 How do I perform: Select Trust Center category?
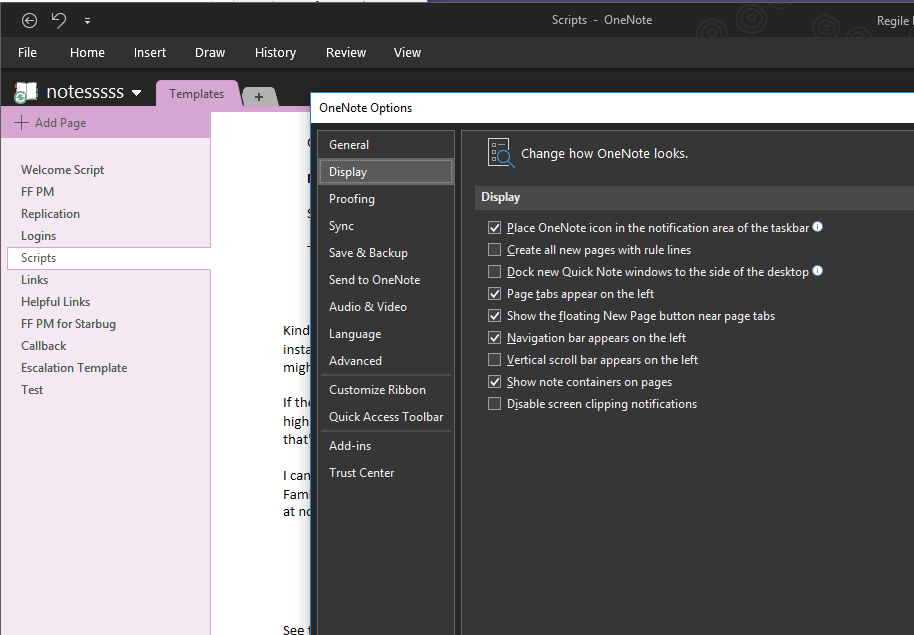tap(386, 473)
